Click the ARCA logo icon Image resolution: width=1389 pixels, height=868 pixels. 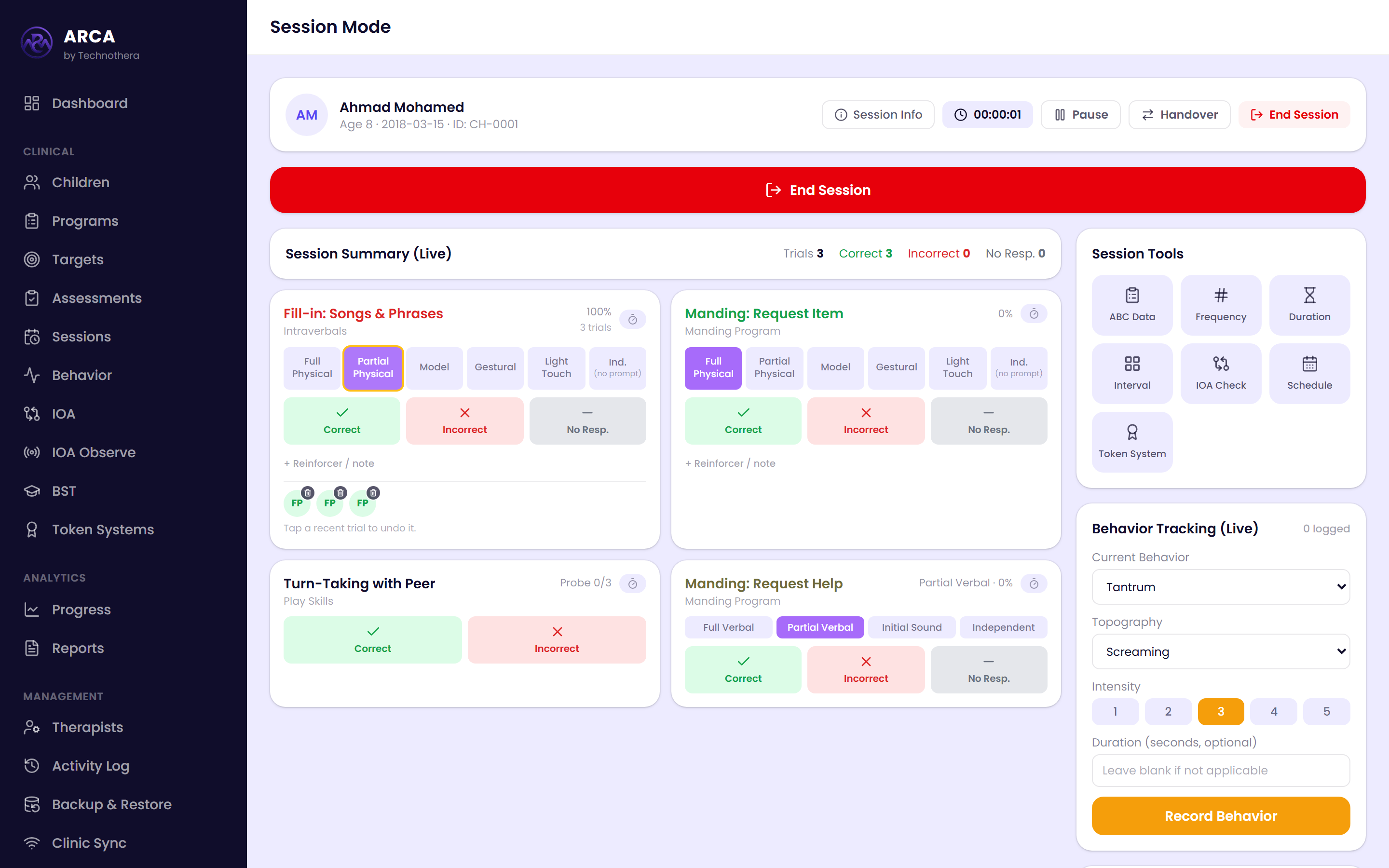click(37, 42)
